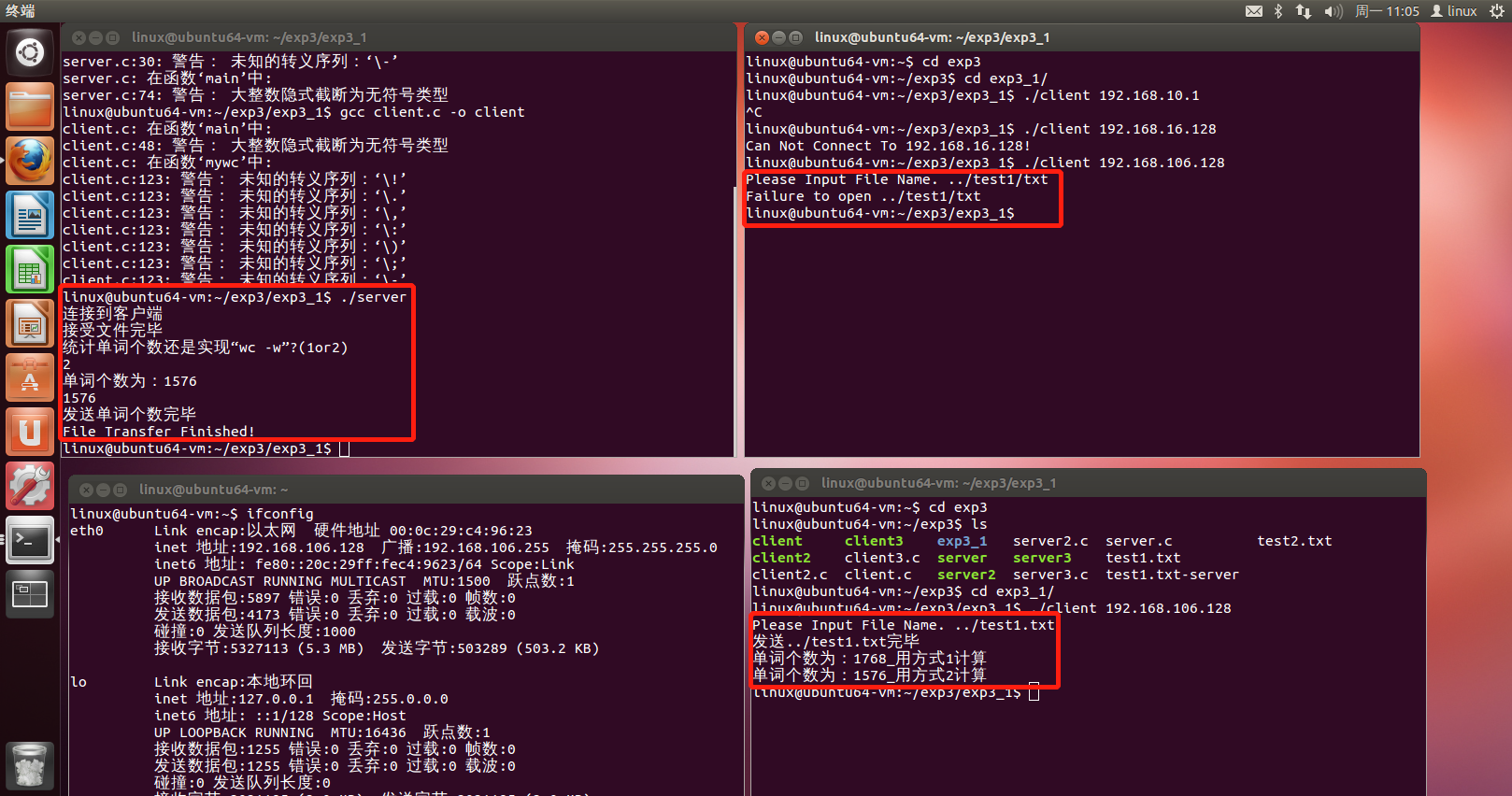The height and width of the screenshot is (796, 1512).
Task: Click 'Can Not Connect To 192.168.16.128!' line
Action: coord(888,146)
